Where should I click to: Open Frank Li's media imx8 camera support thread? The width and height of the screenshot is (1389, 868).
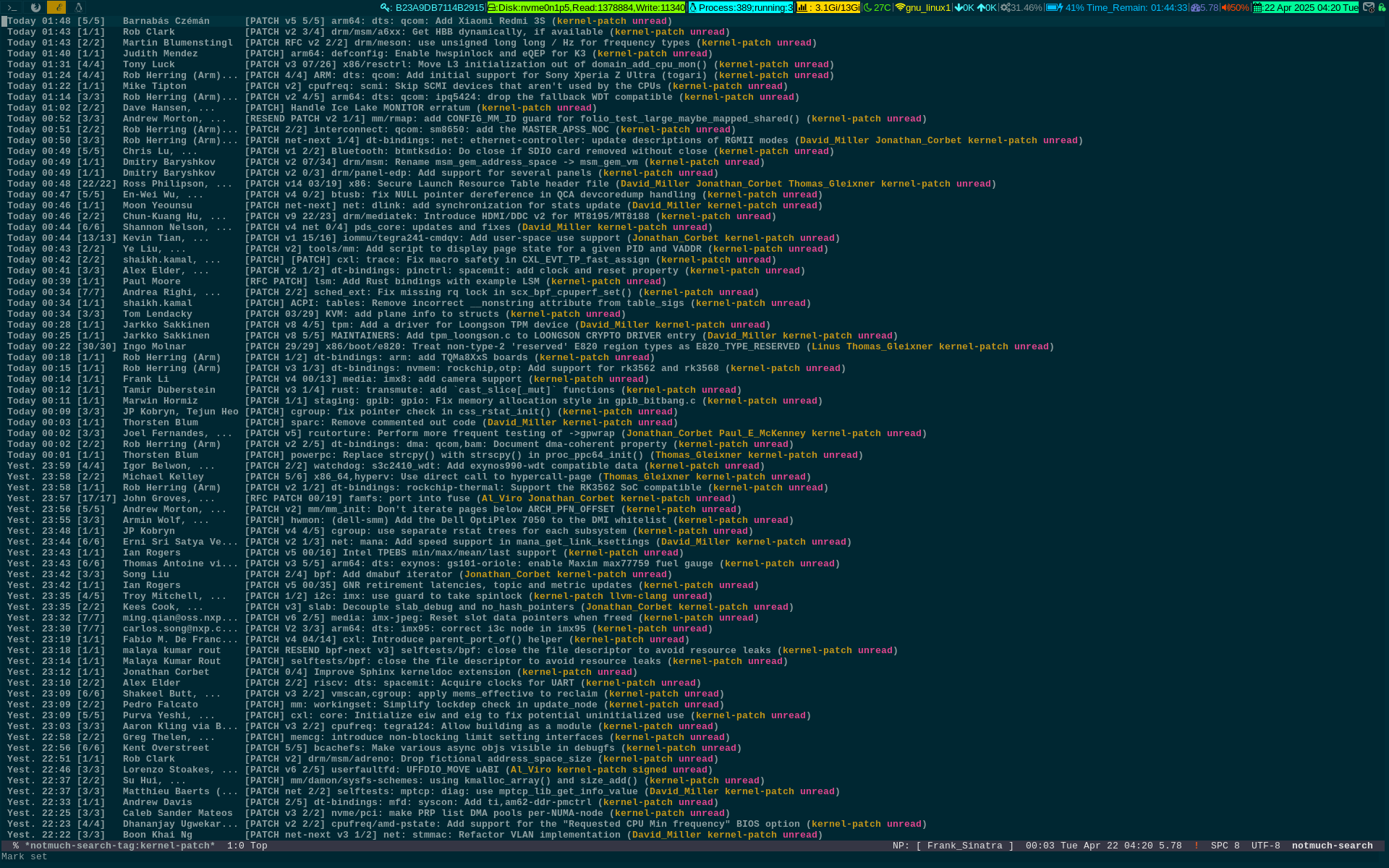coord(694,379)
